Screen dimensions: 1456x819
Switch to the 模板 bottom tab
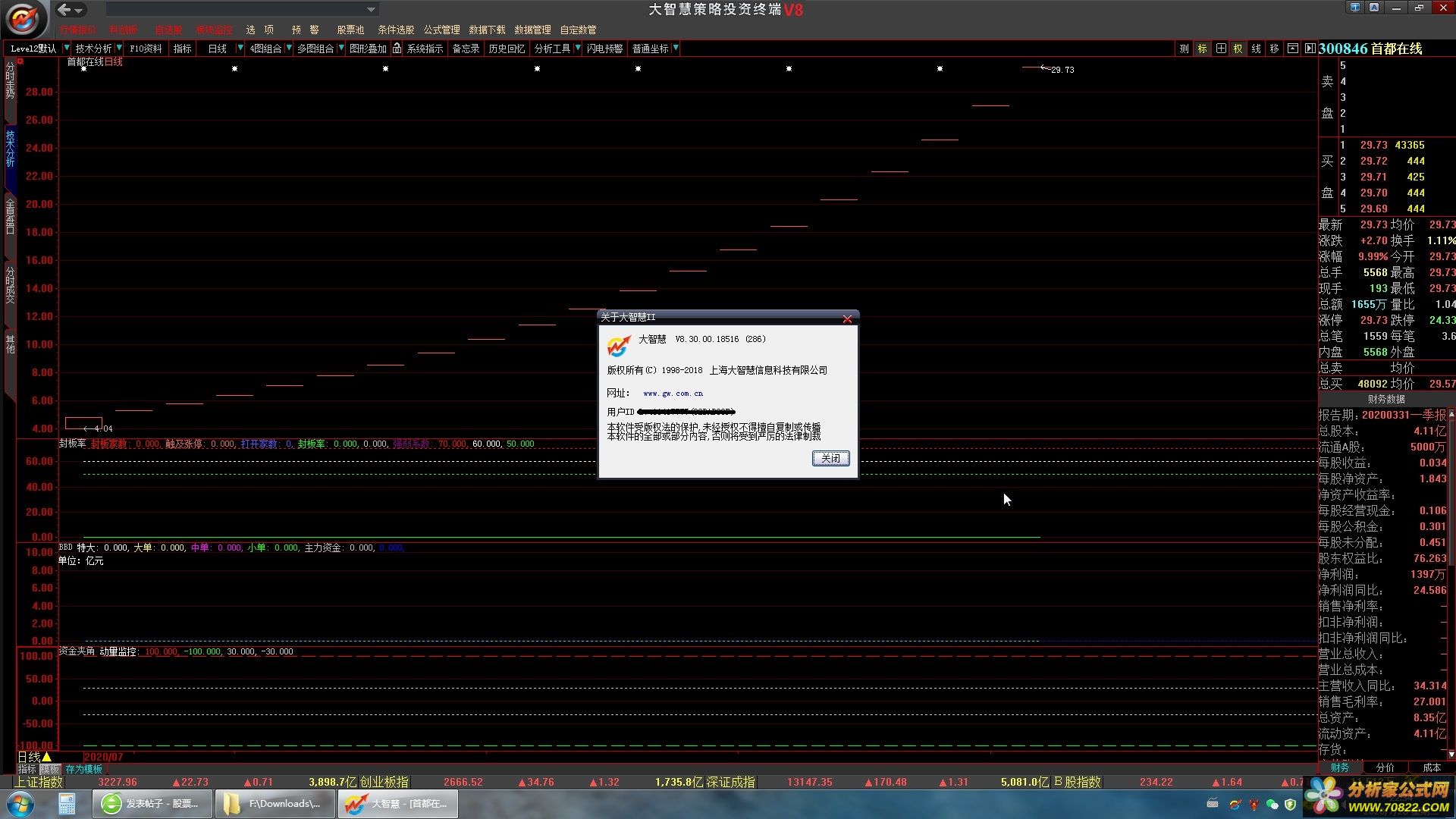[49, 769]
